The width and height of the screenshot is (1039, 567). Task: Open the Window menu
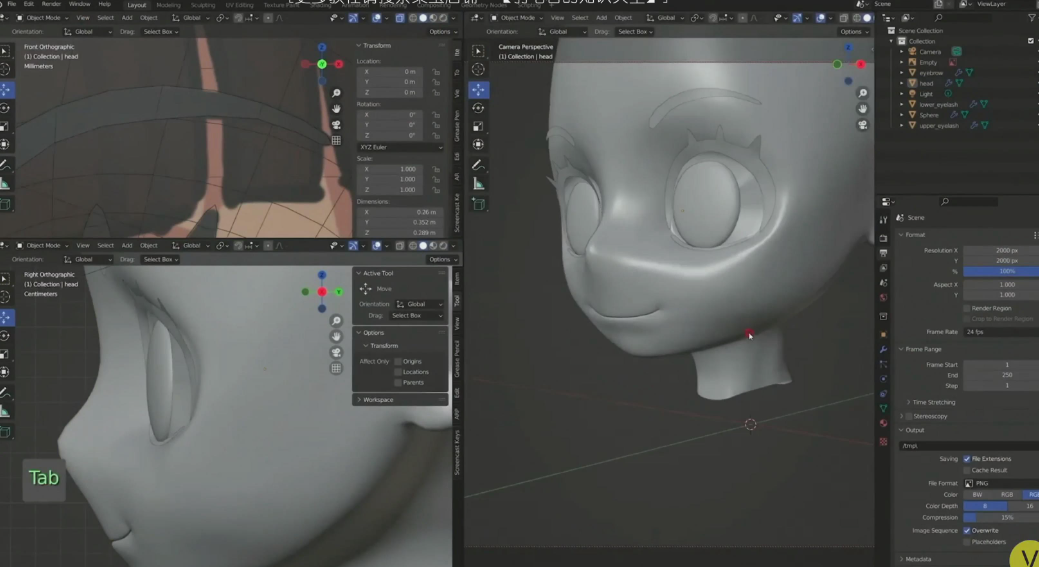click(x=80, y=4)
